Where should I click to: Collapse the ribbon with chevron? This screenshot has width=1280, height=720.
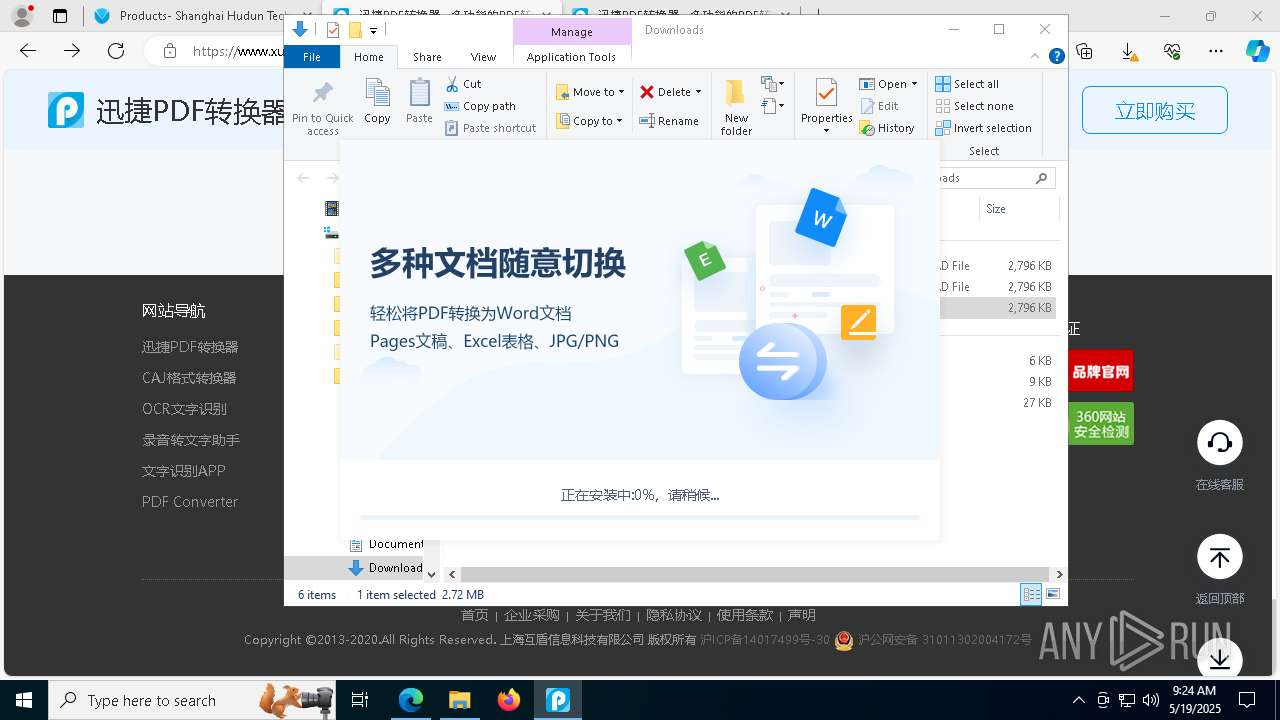coord(1036,57)
